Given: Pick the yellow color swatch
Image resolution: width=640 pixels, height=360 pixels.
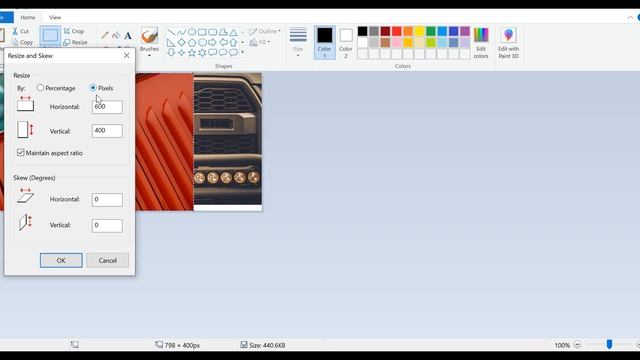Looking at the screenshot, I should [x=420, y=31].
